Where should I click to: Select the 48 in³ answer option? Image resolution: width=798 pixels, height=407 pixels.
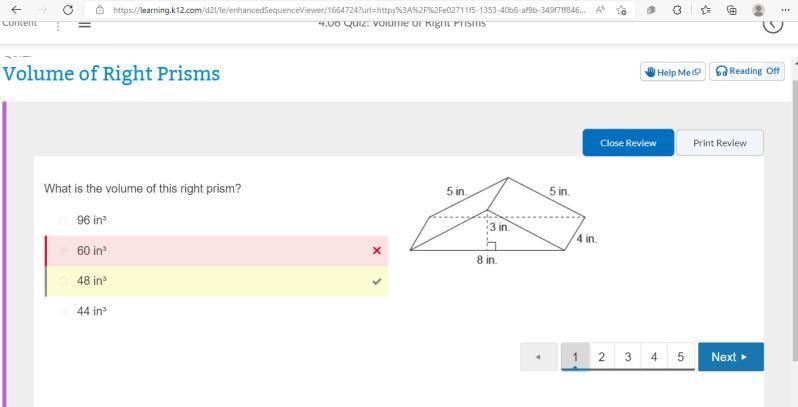pos(216,281)
